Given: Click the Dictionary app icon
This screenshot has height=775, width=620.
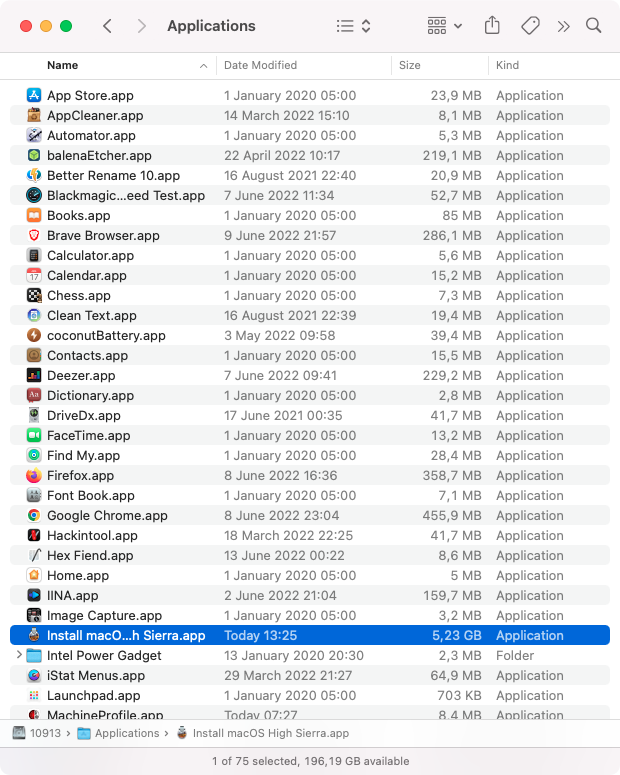Looking at the screenshot, I should 34,395.
